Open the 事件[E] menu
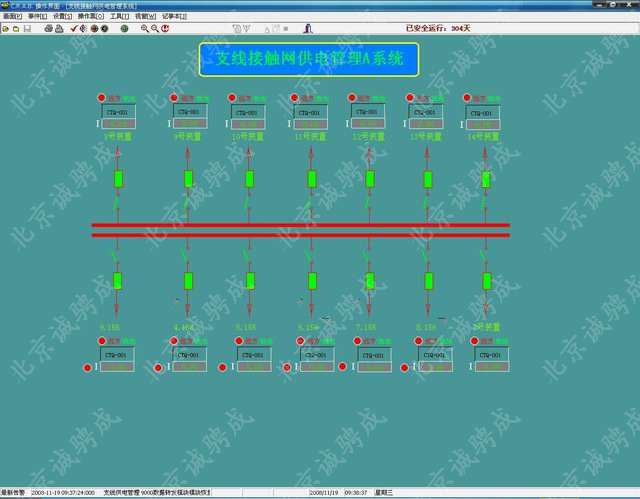The image size is (640, 499). click(x=38, y=16)
